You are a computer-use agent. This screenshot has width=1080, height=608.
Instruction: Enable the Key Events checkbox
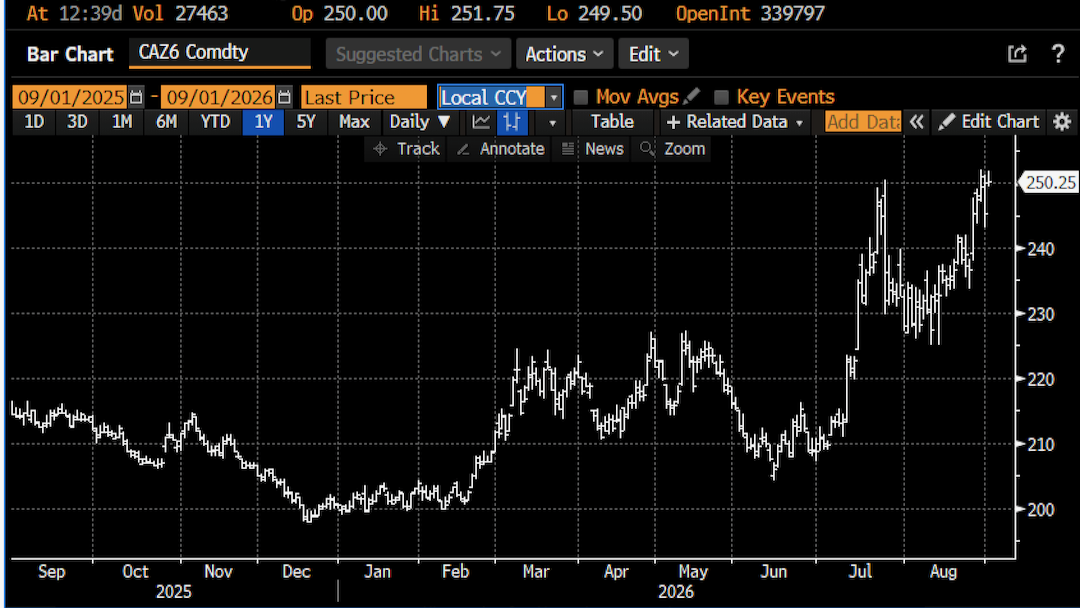[721, 97]
